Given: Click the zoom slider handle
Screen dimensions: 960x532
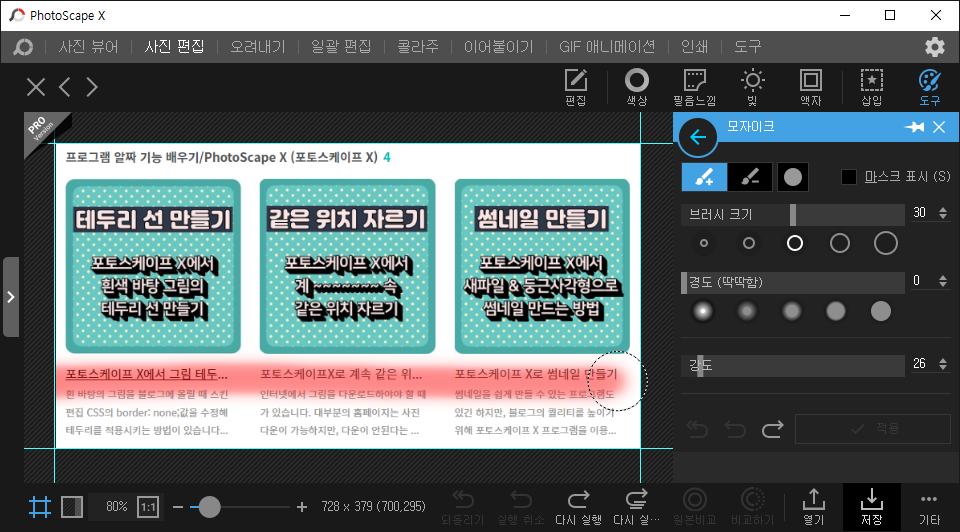Looking at the screenshot, I should point(209,507).
